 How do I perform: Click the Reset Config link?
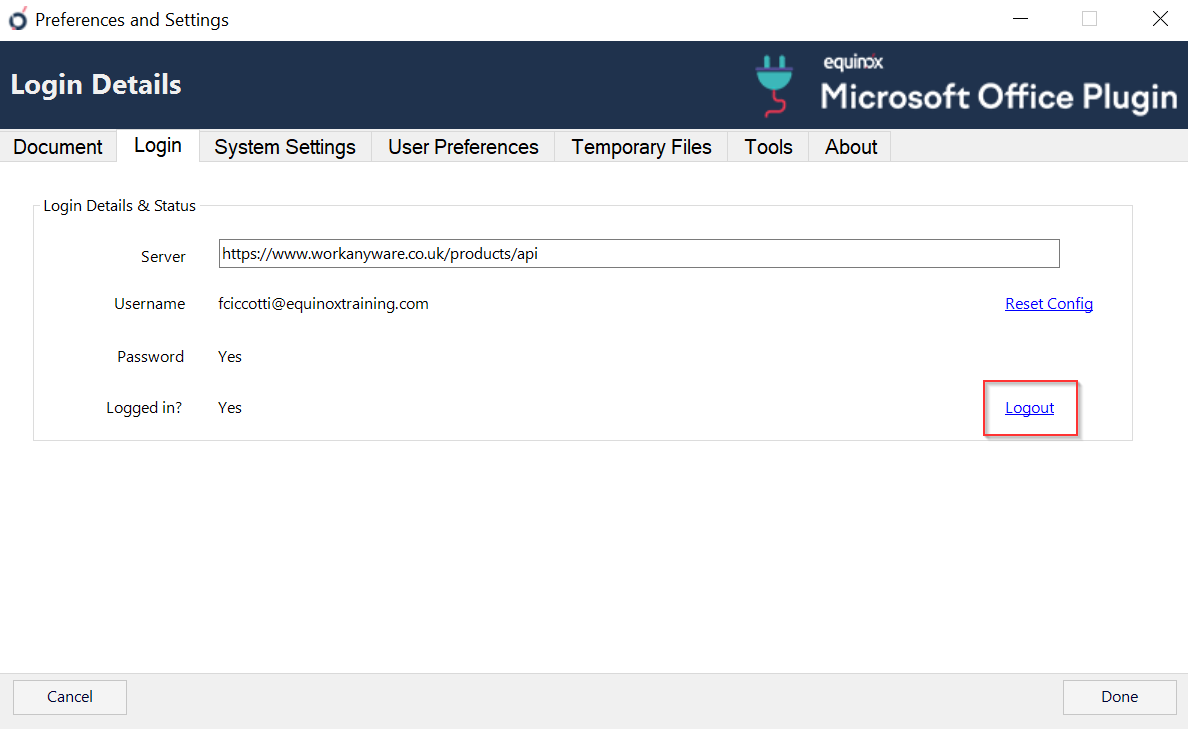1049,304
